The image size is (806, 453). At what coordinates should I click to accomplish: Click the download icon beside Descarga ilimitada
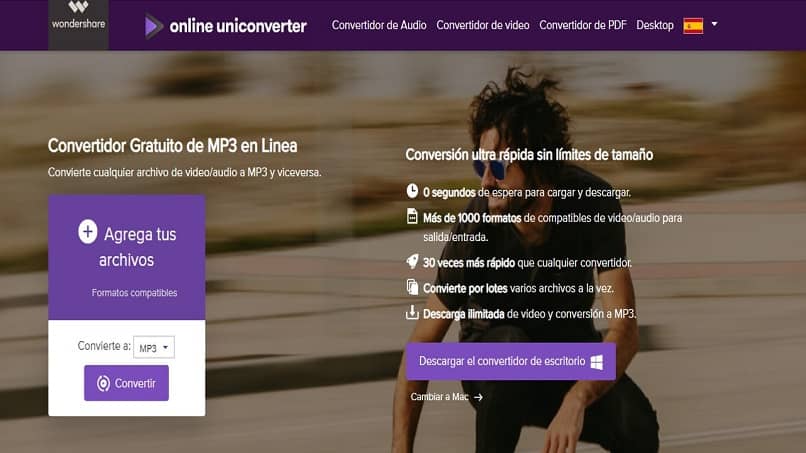click(412, 312)
